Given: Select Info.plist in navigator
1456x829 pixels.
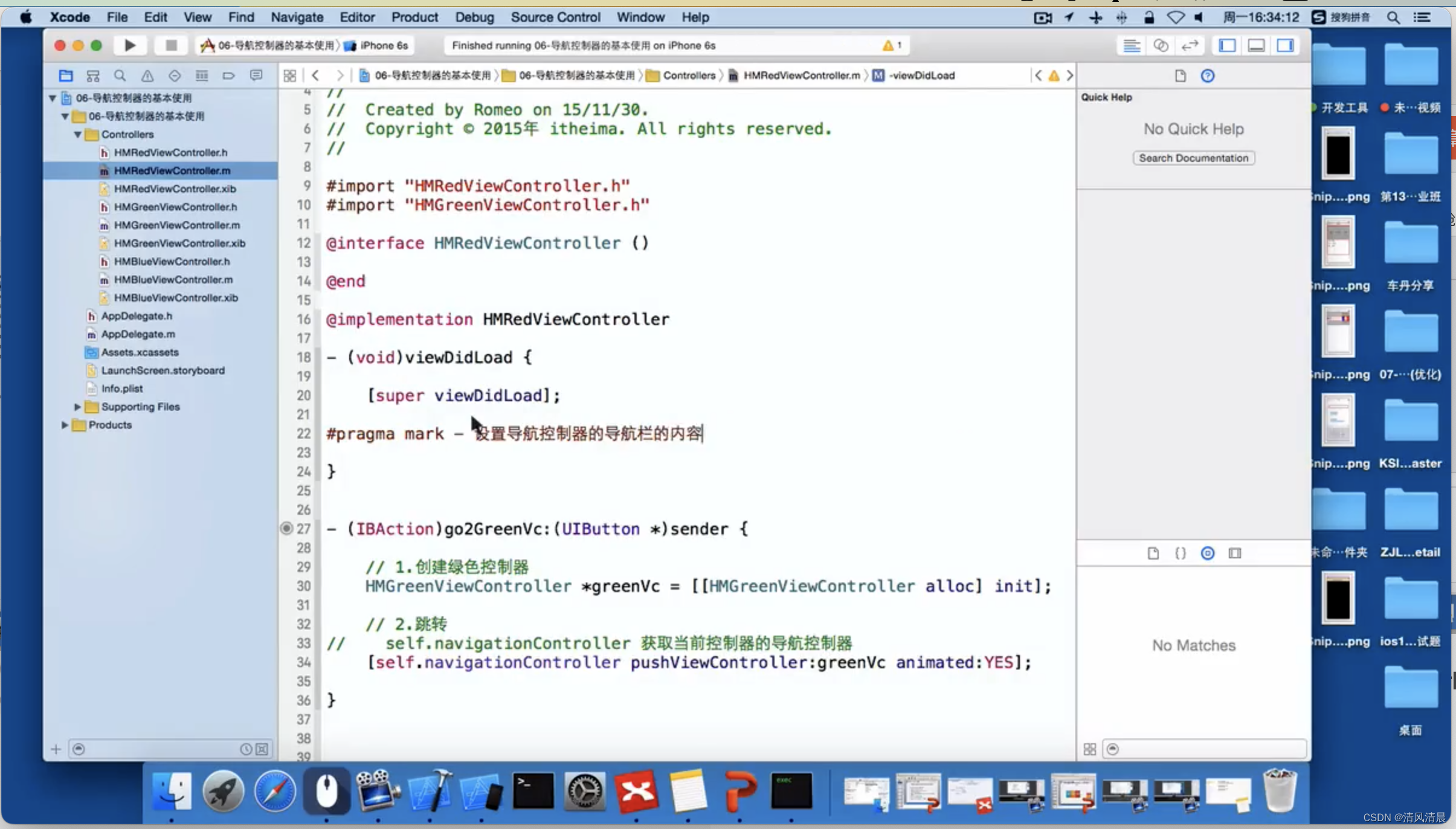Looking at the screenshot, I should coord(121,389).
